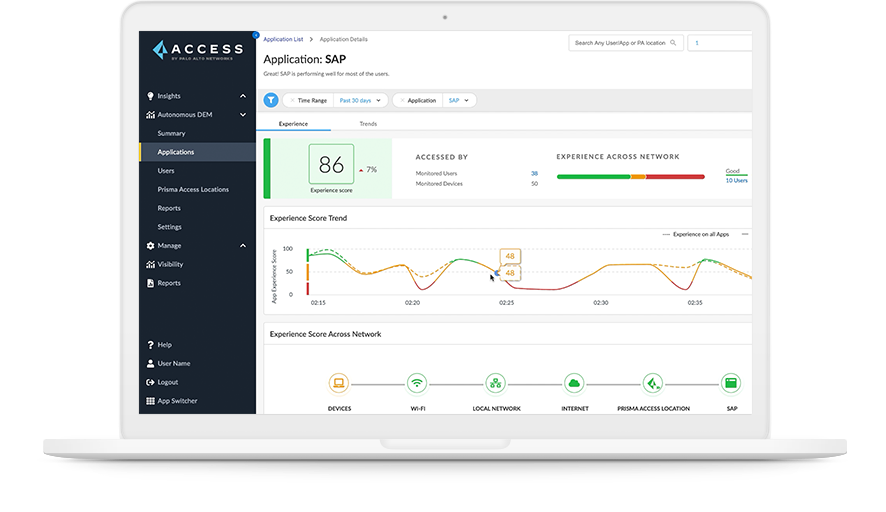886x512 pixels.
Task: Click the Visibility chart icon
Action: 150,264
